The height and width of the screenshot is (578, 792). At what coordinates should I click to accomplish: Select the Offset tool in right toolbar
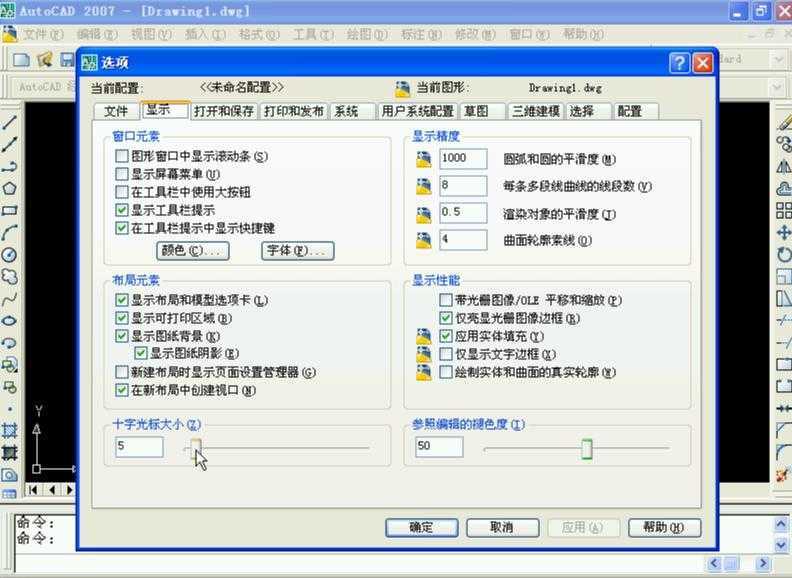click(783, 188)
